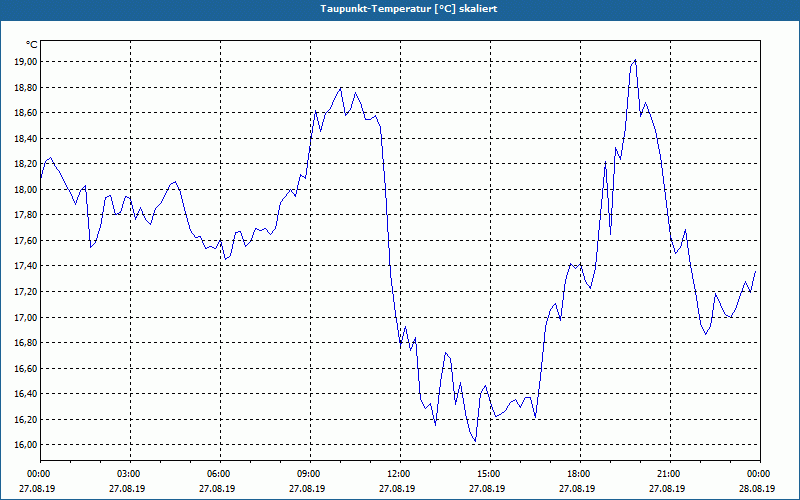
Task: Click the y-axis label 16,80
Action: click(27, 343)
